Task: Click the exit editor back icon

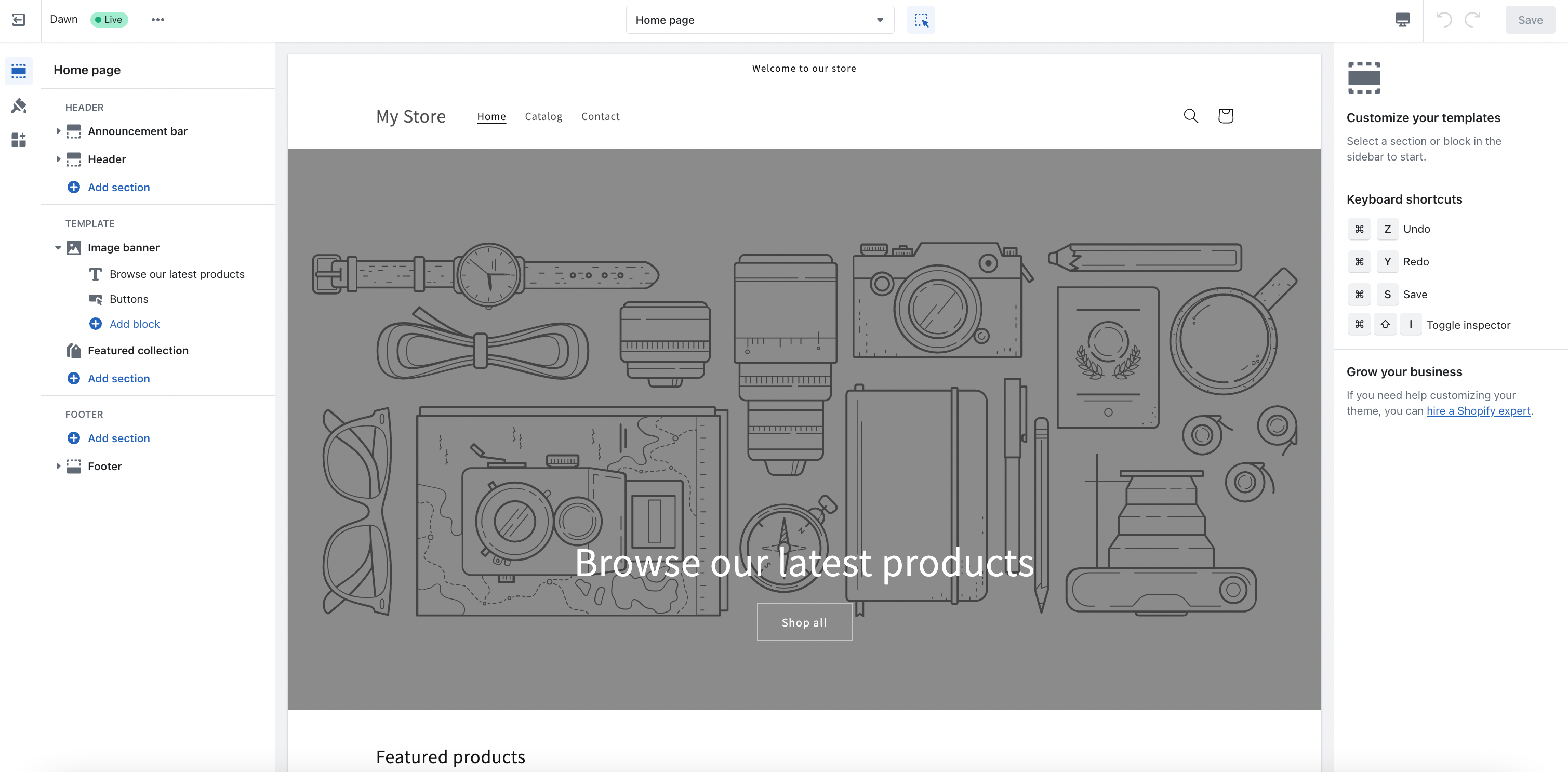Action: pyautogui.click(x=19, y=20)
